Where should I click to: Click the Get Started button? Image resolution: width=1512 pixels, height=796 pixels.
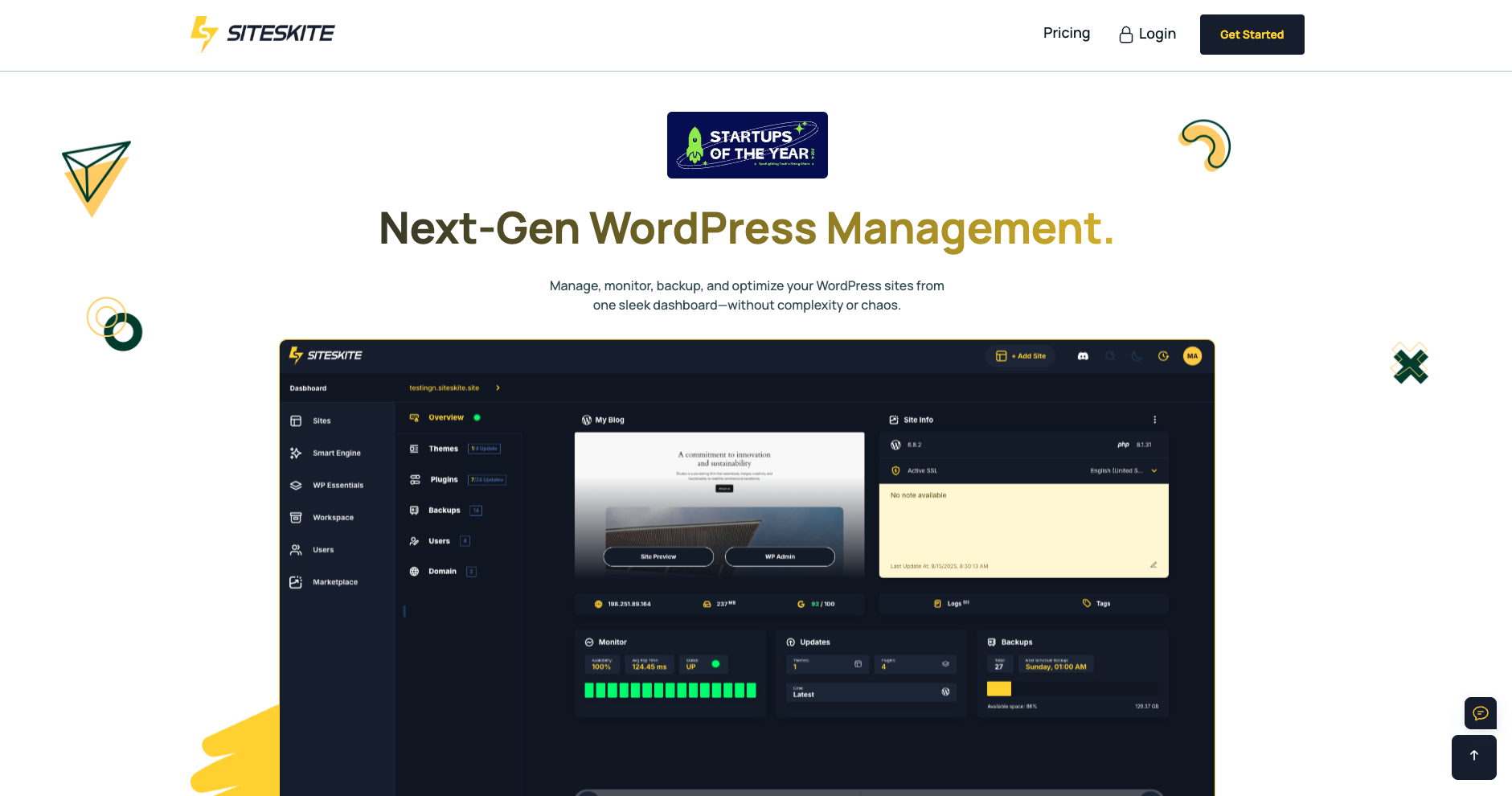point(1252,35)
